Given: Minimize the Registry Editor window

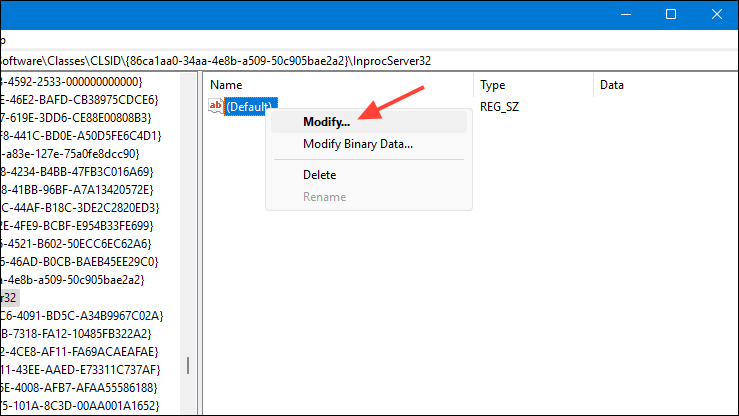Looking at the screenshot, I should (x=626, y=15).
